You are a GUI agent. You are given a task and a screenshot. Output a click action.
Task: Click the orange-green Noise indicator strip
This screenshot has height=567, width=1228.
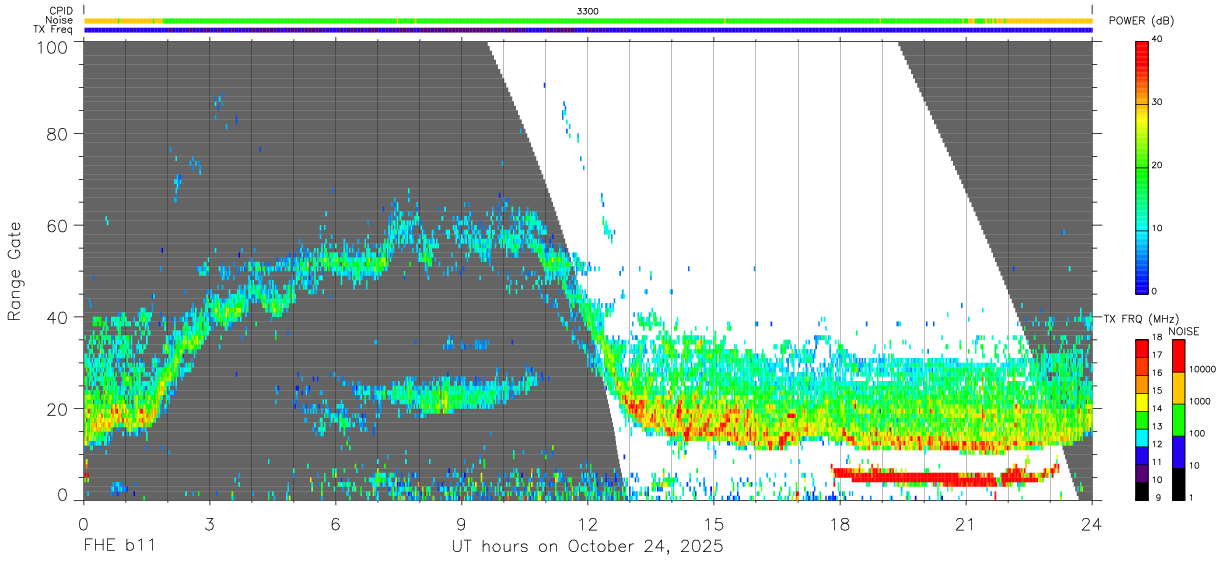pos(588,21)
